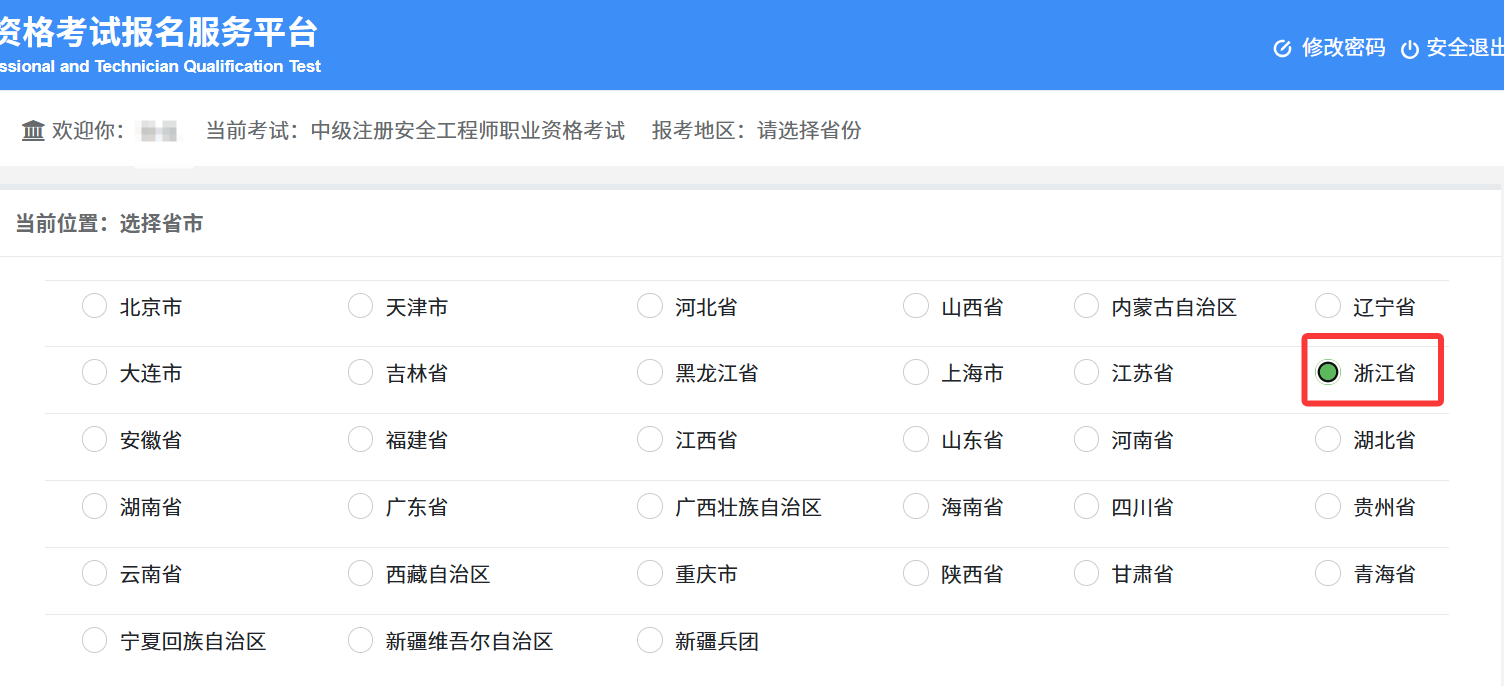Select the 广东省 option
This screenshot has height=686, width=1504.
360,506
